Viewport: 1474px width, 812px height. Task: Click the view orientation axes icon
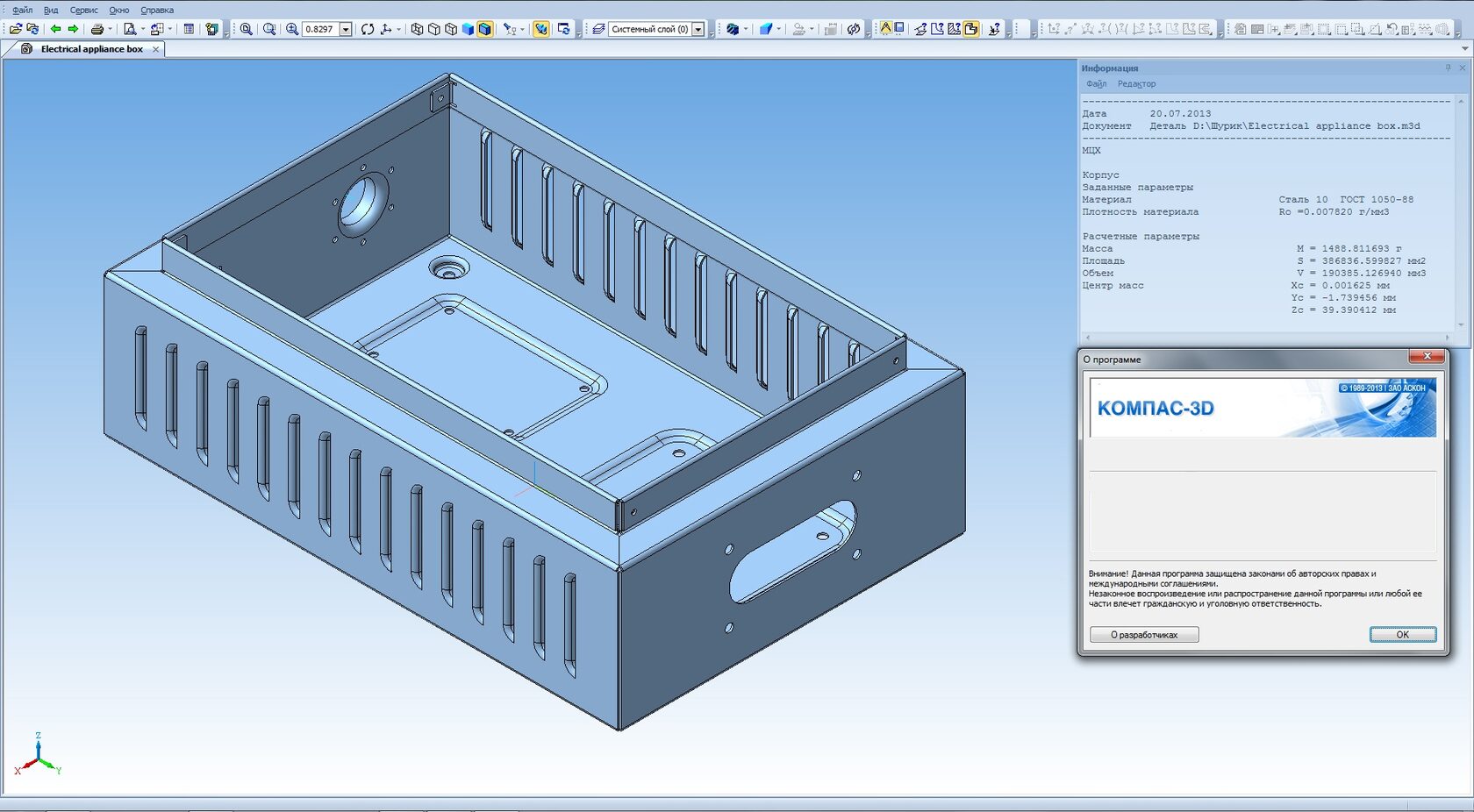click(386, 29)
